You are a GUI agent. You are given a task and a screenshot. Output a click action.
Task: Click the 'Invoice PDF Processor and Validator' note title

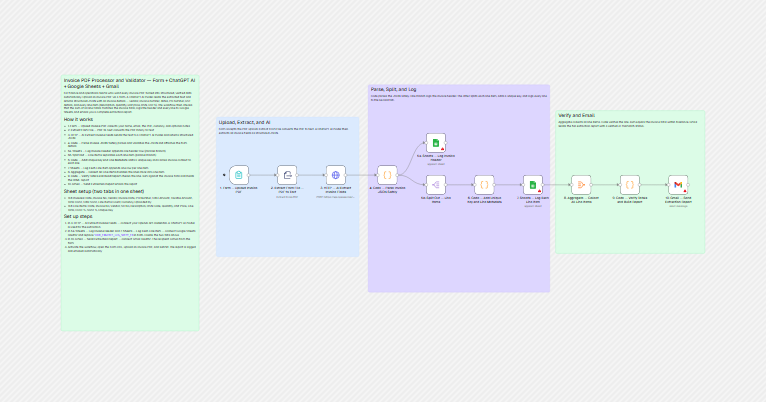[x=129, y=83]
